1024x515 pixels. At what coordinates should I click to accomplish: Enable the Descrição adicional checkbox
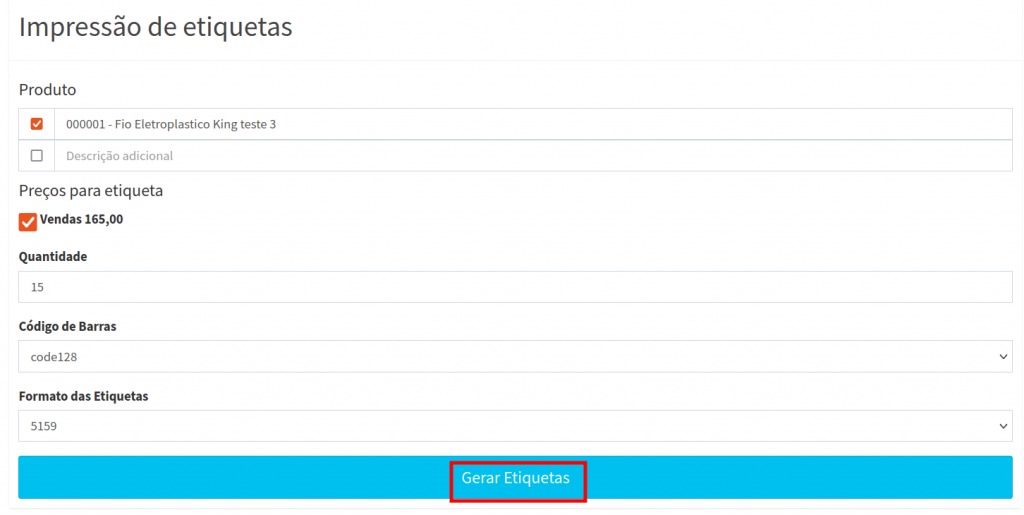point(37,156)
